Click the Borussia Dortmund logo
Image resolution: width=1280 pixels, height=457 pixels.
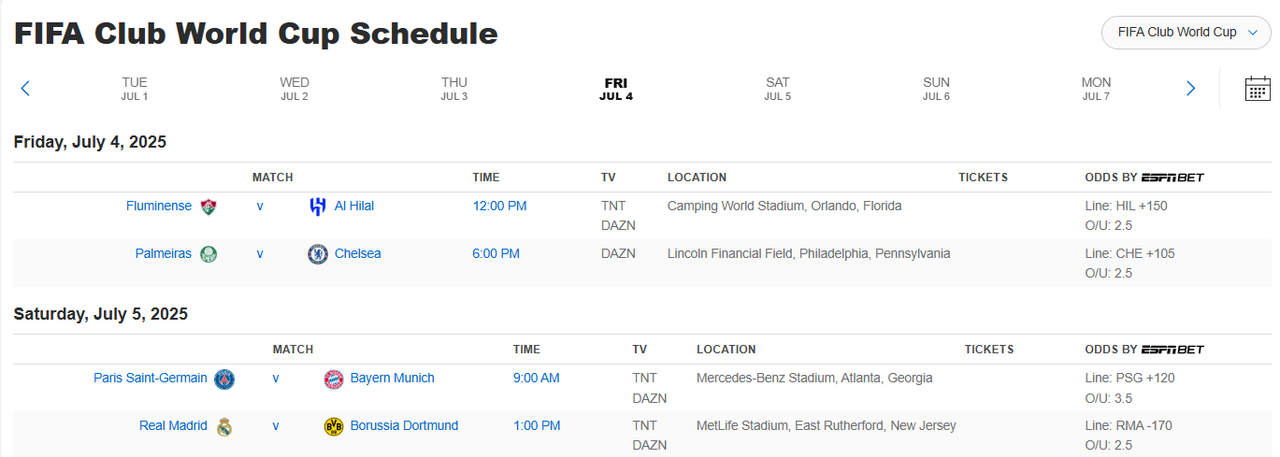[x=334, y=427]
